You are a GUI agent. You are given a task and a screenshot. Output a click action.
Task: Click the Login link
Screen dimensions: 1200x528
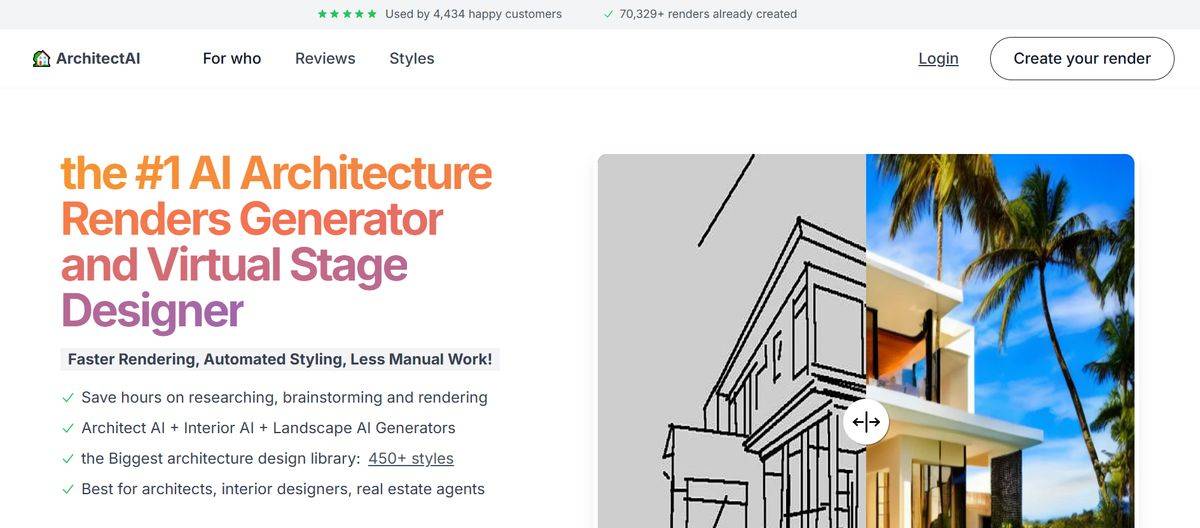click(938, 59)
